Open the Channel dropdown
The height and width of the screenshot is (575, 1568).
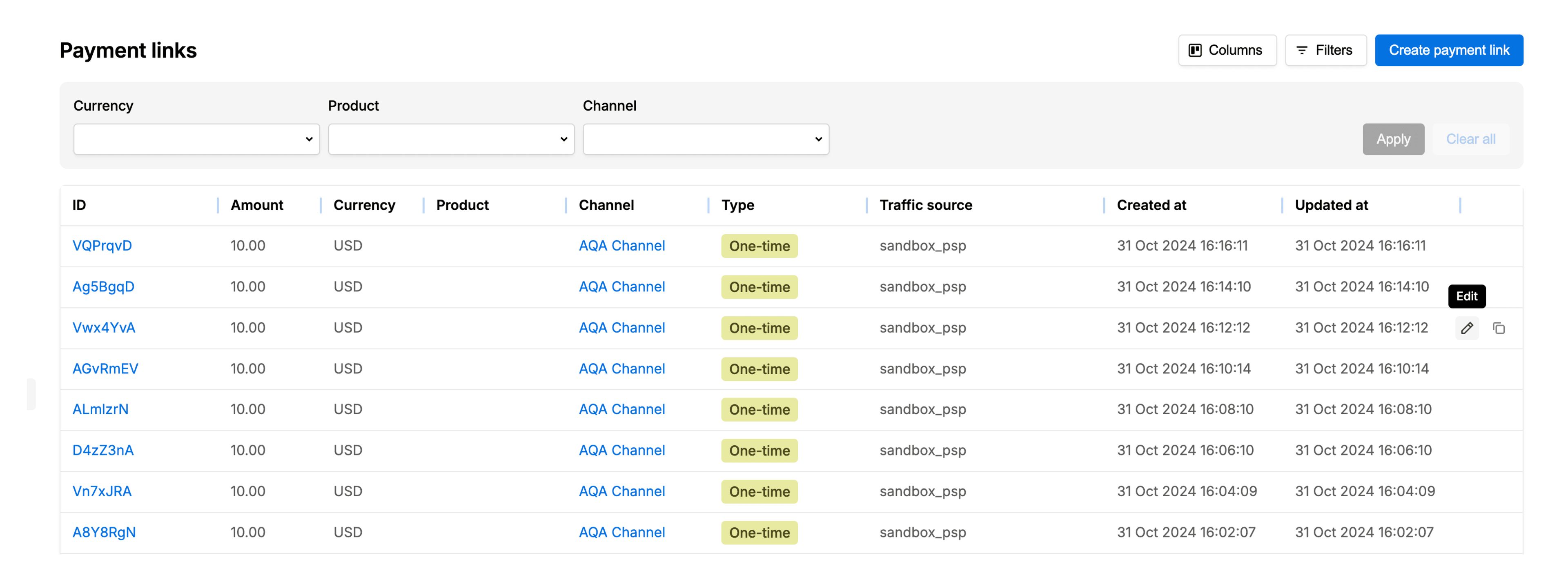[x=706, y=139]
